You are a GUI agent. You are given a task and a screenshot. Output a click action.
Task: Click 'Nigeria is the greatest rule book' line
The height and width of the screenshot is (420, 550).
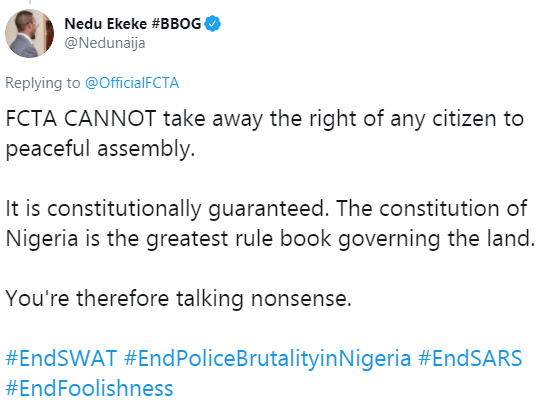(168, 238)
